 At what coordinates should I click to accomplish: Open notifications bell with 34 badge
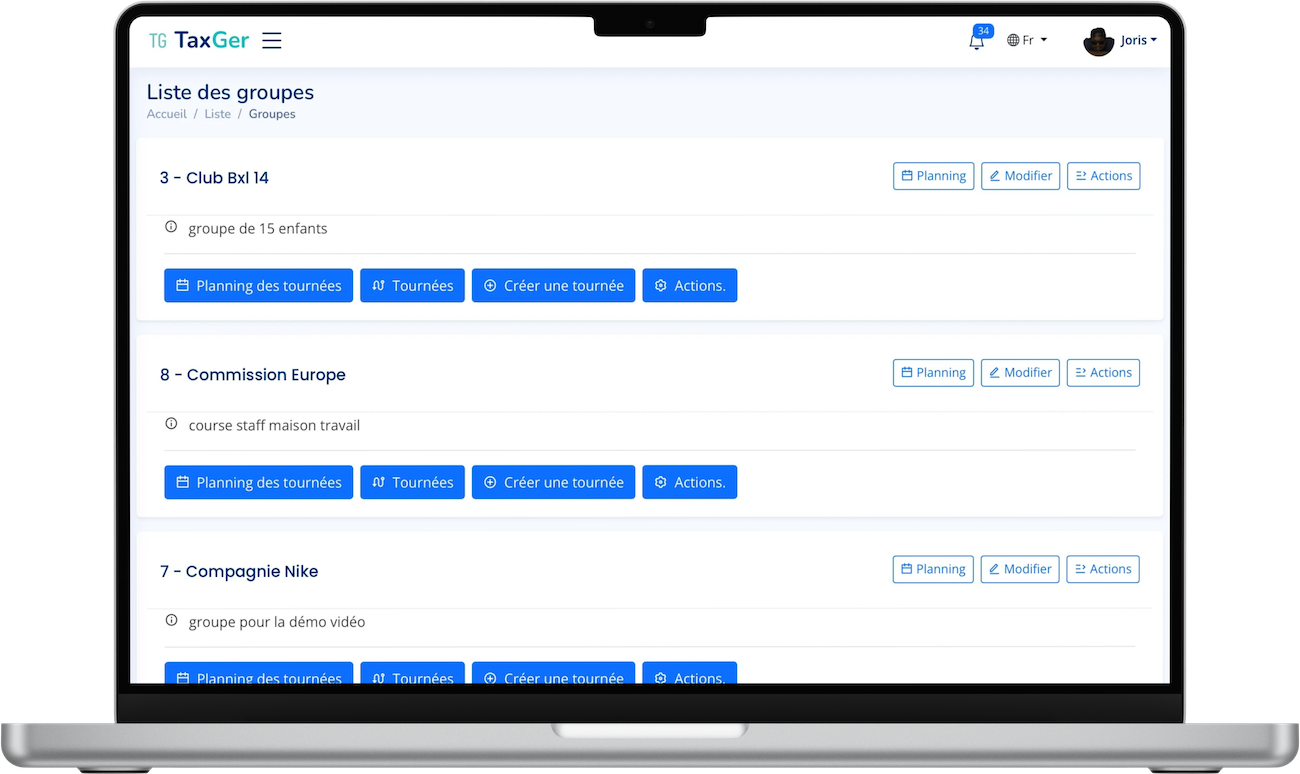977,40
